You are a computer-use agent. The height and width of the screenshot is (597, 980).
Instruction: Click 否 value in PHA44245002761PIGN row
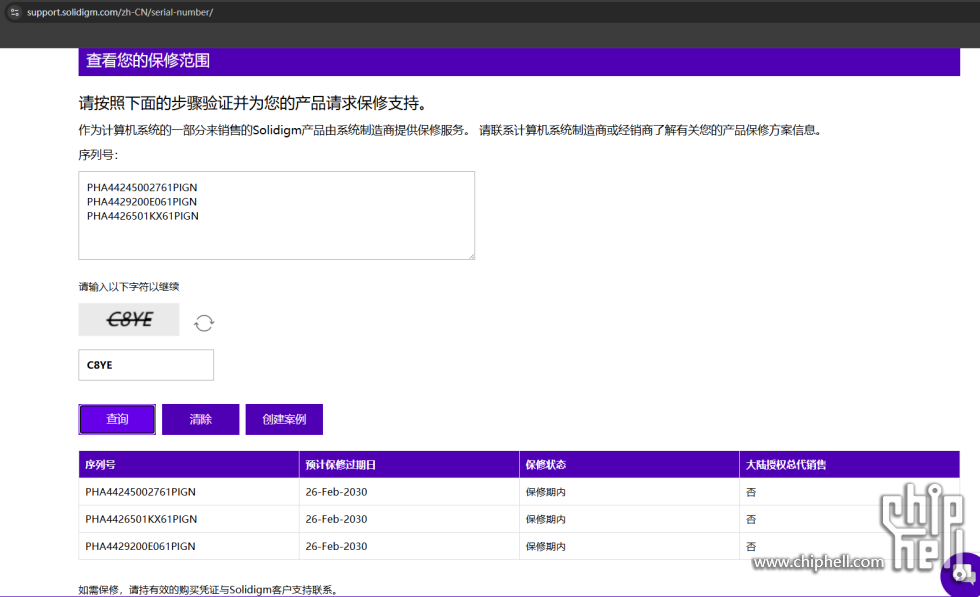[x=751, y=492]
